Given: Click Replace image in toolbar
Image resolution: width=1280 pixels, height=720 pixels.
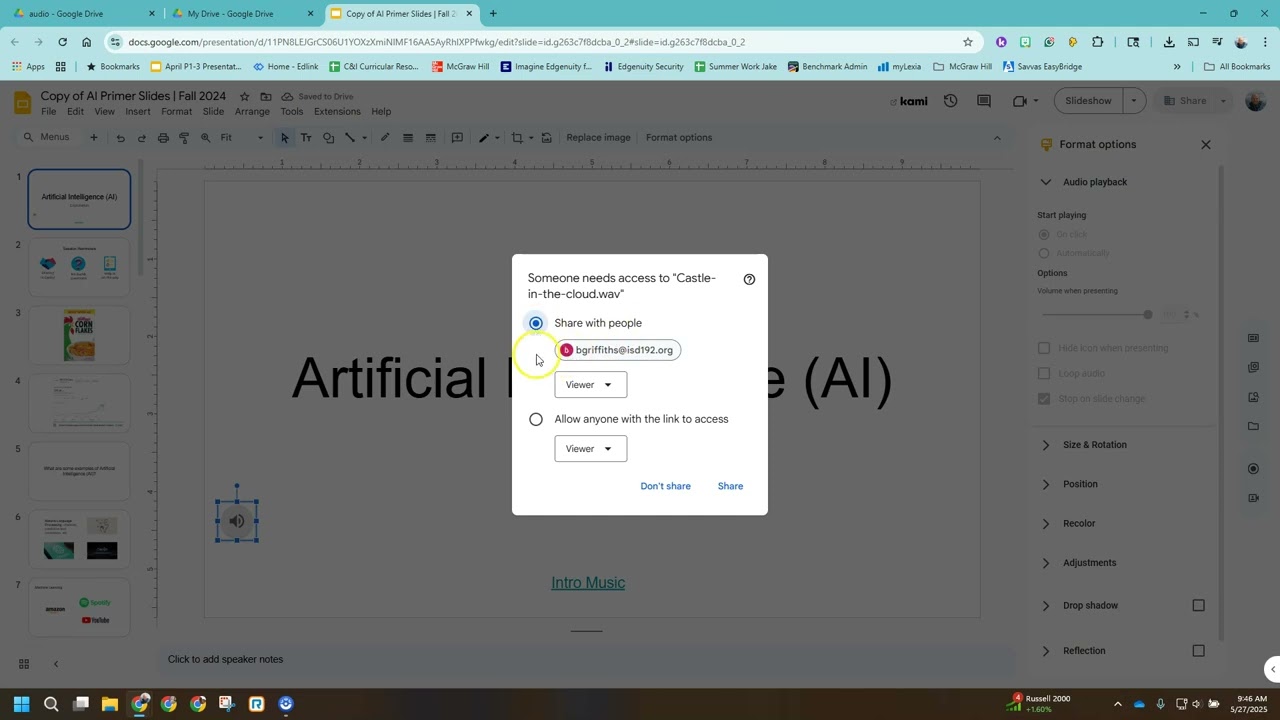Looking at the screenshot, I should pos(598,138).
